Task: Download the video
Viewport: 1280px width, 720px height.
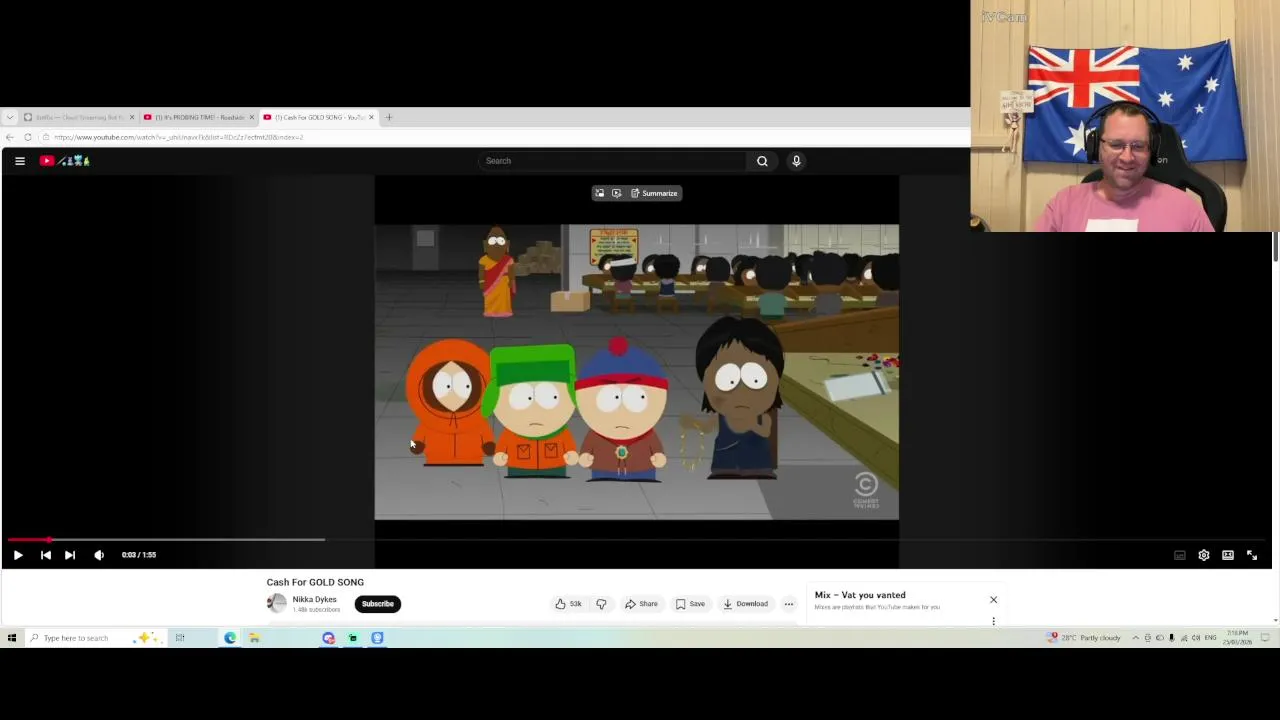Action: (746, 604)
